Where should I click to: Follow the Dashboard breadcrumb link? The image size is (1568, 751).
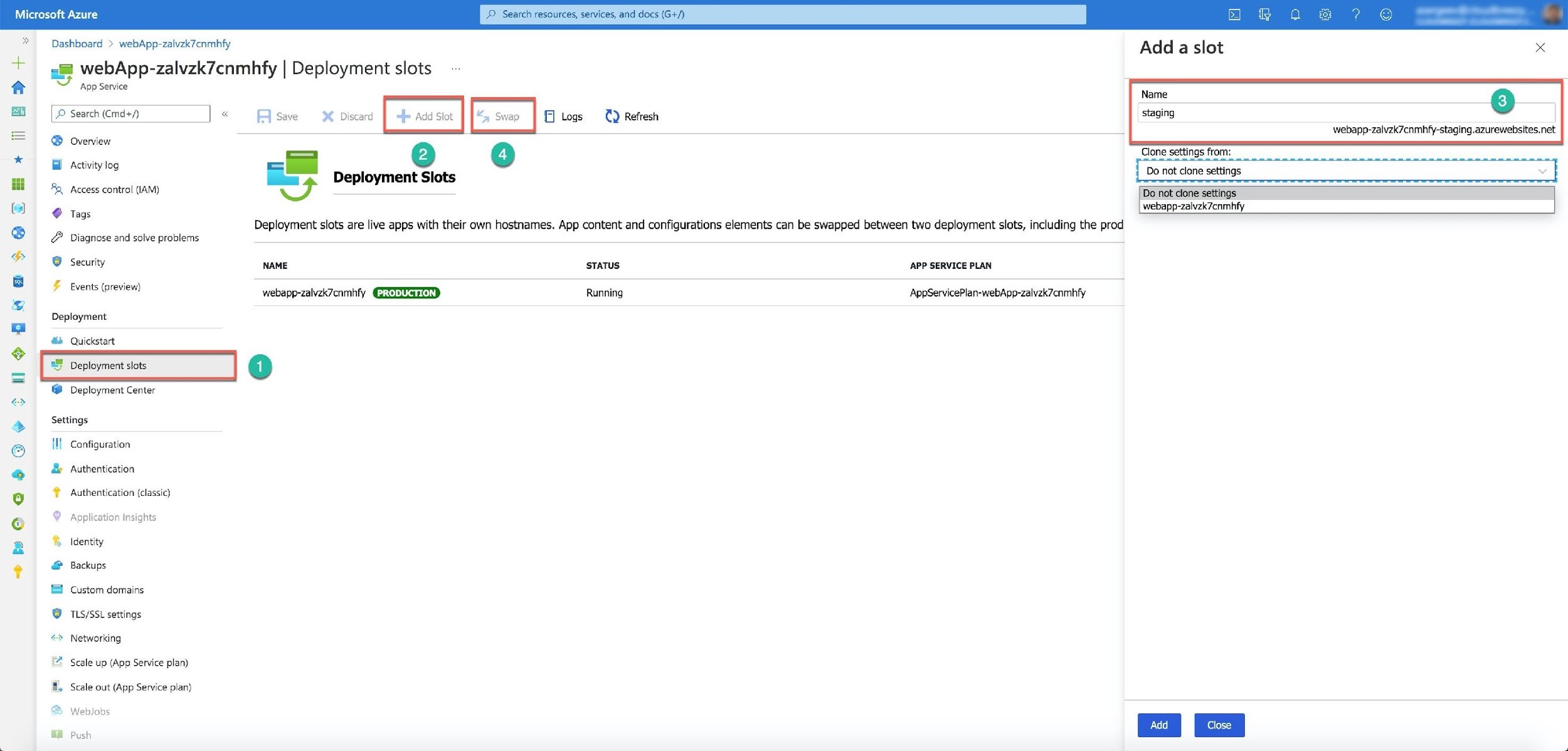coord(77,43)
